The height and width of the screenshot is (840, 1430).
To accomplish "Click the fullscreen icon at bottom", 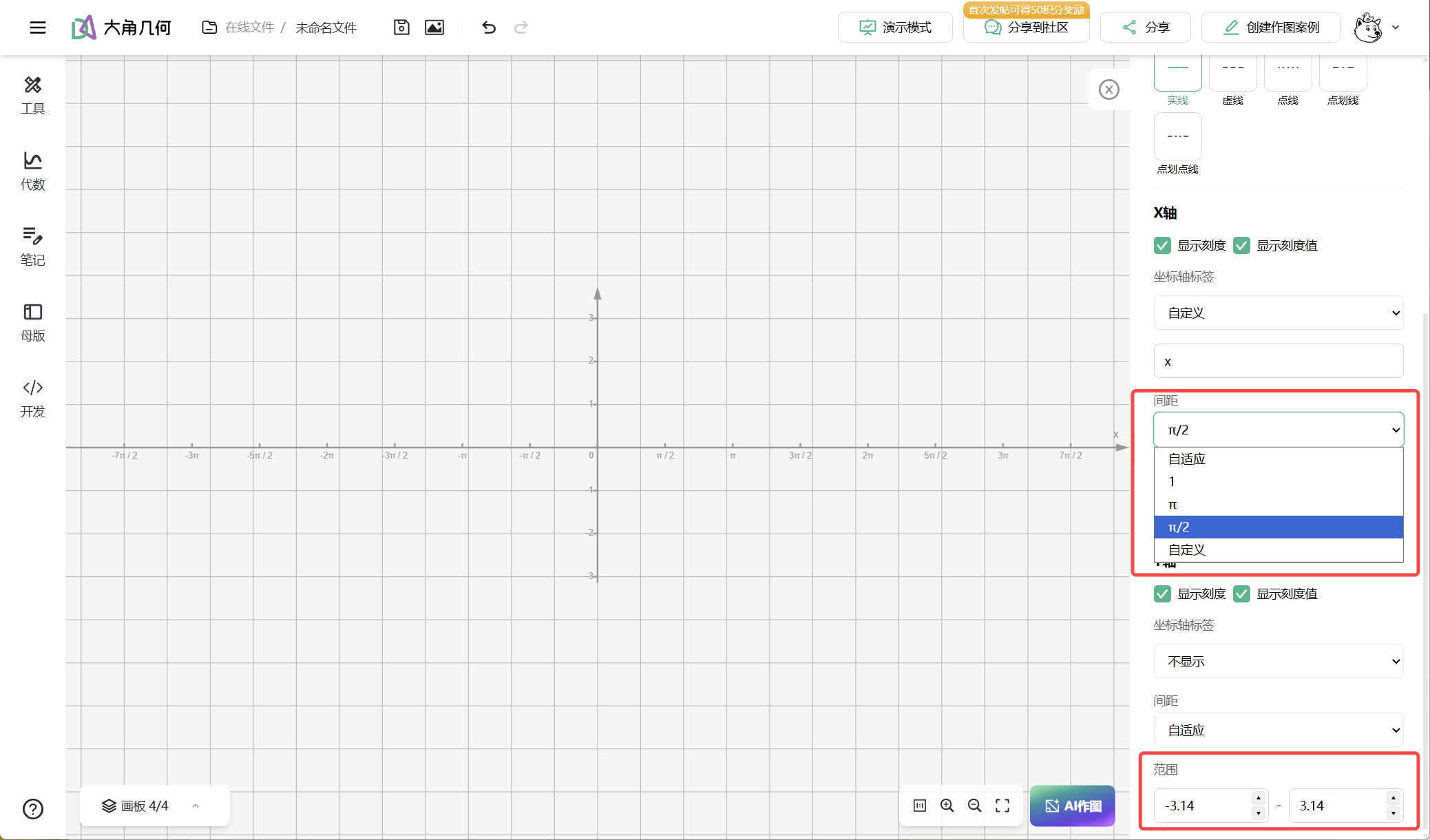I will (1002, 806).
